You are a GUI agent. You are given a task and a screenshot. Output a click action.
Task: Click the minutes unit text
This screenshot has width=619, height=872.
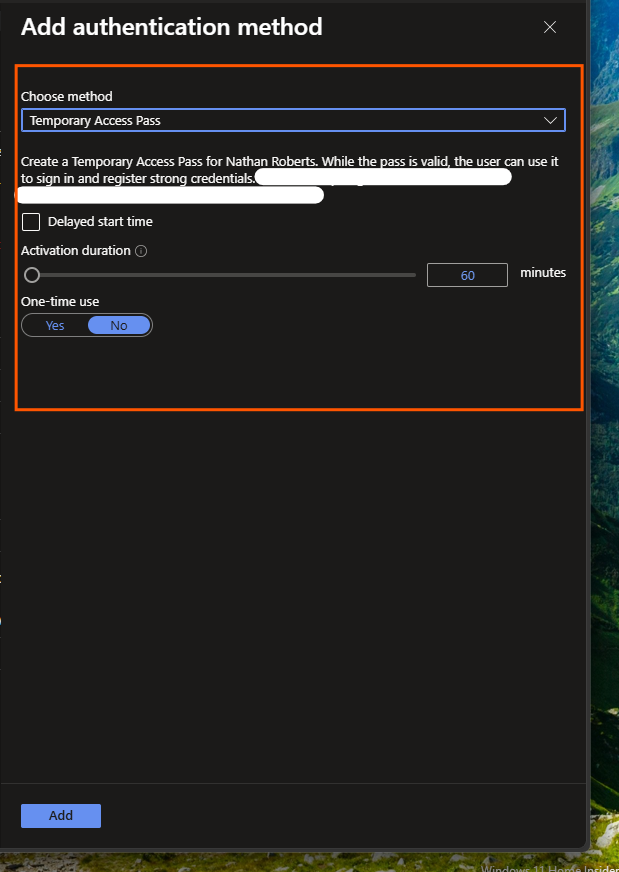pos(543,272)
